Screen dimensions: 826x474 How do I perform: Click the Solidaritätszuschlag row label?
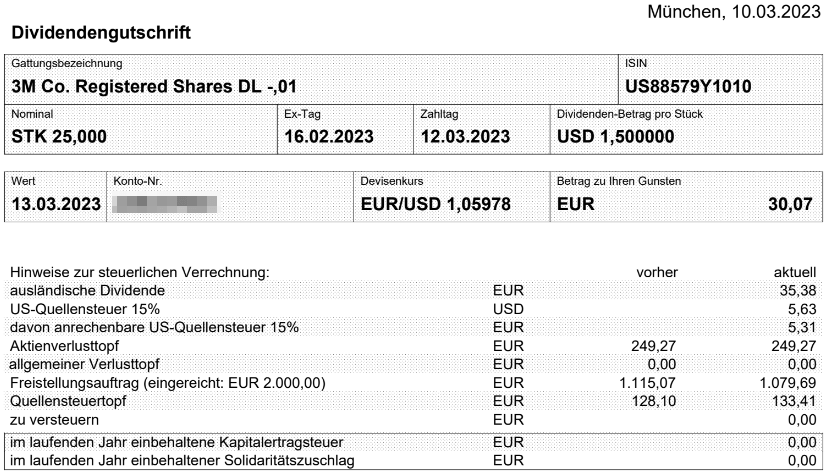(x=182, y=460)
